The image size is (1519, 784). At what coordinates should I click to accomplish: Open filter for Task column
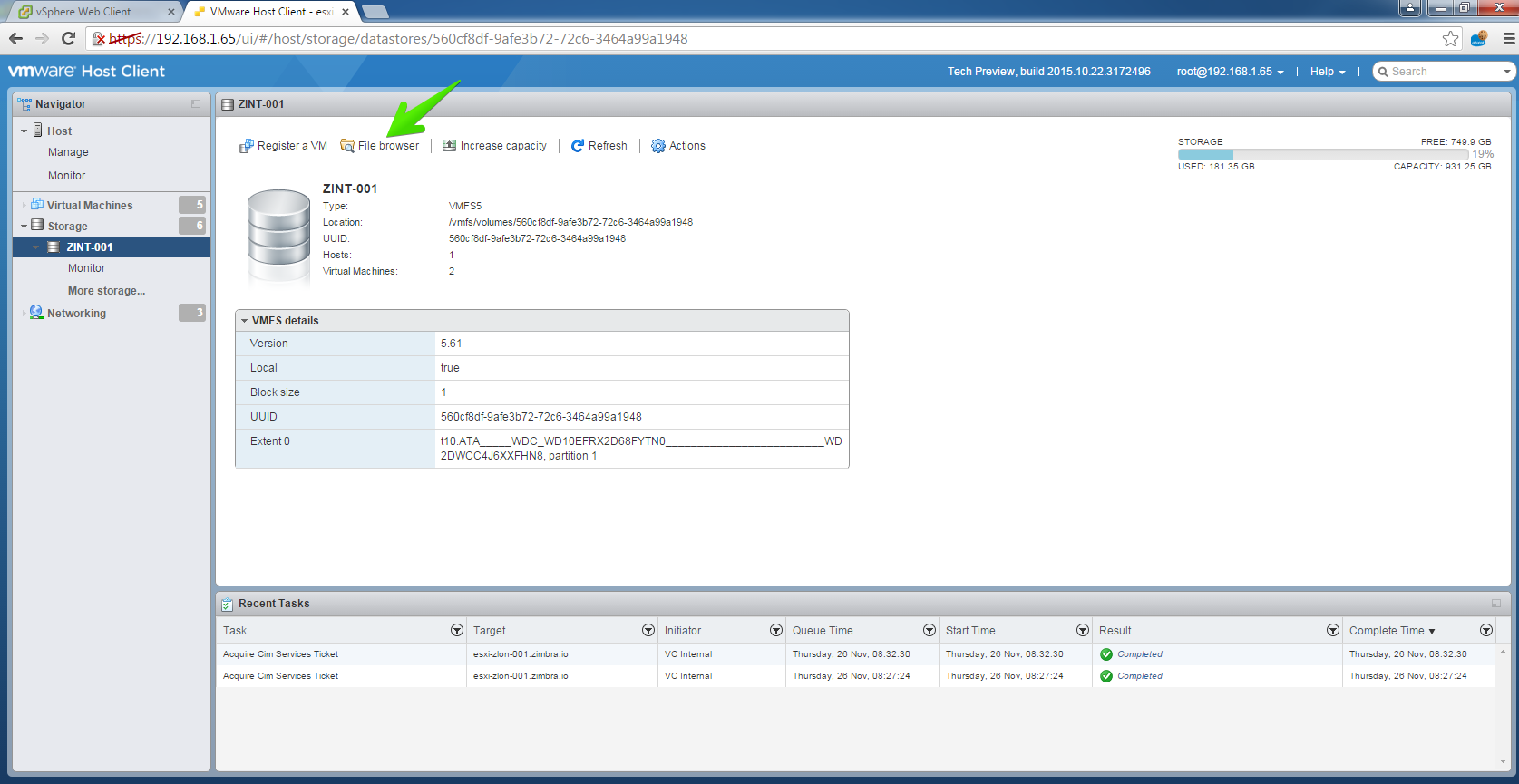point(457,630)
